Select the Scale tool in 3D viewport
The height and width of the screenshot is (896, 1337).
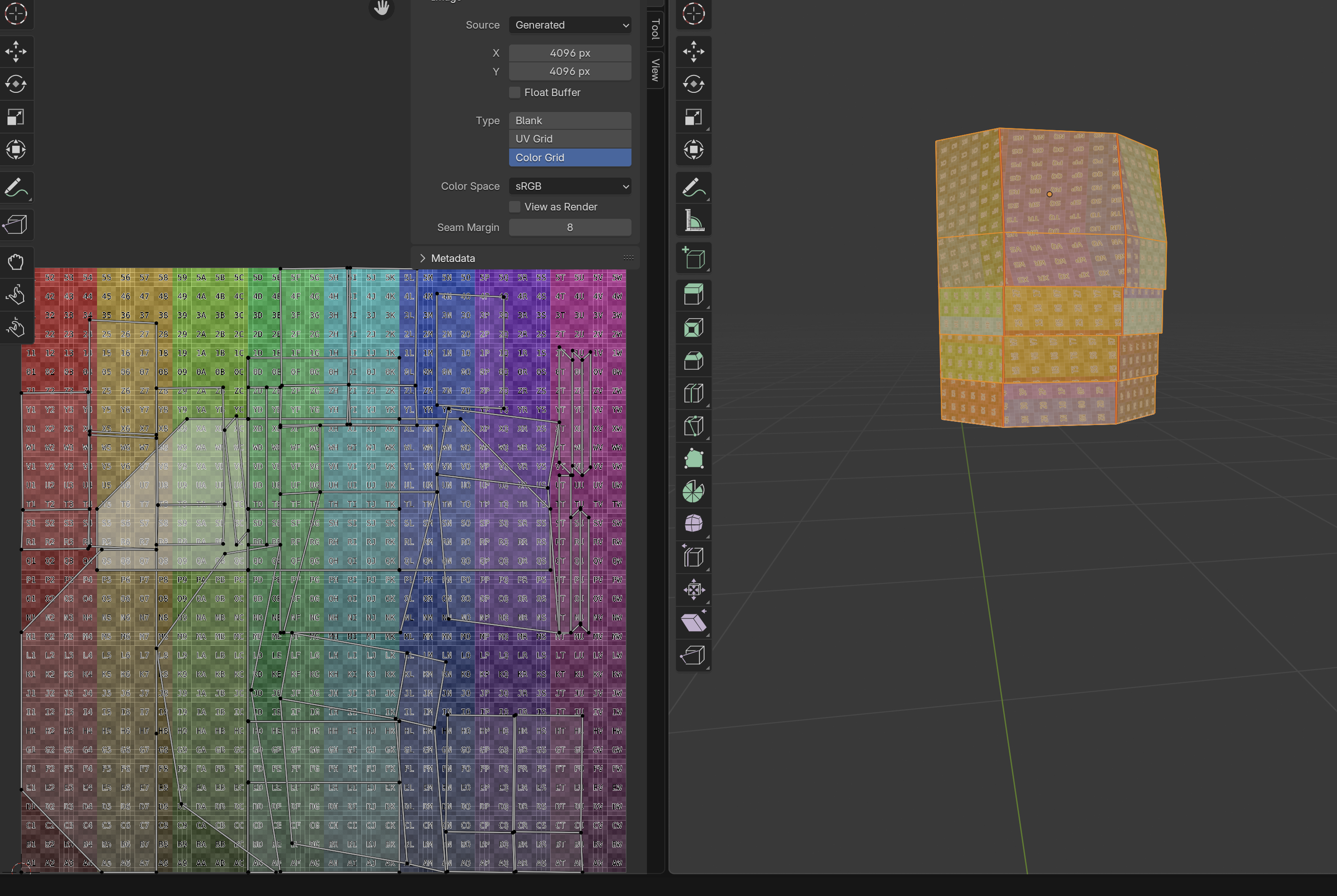coord(693,117)
